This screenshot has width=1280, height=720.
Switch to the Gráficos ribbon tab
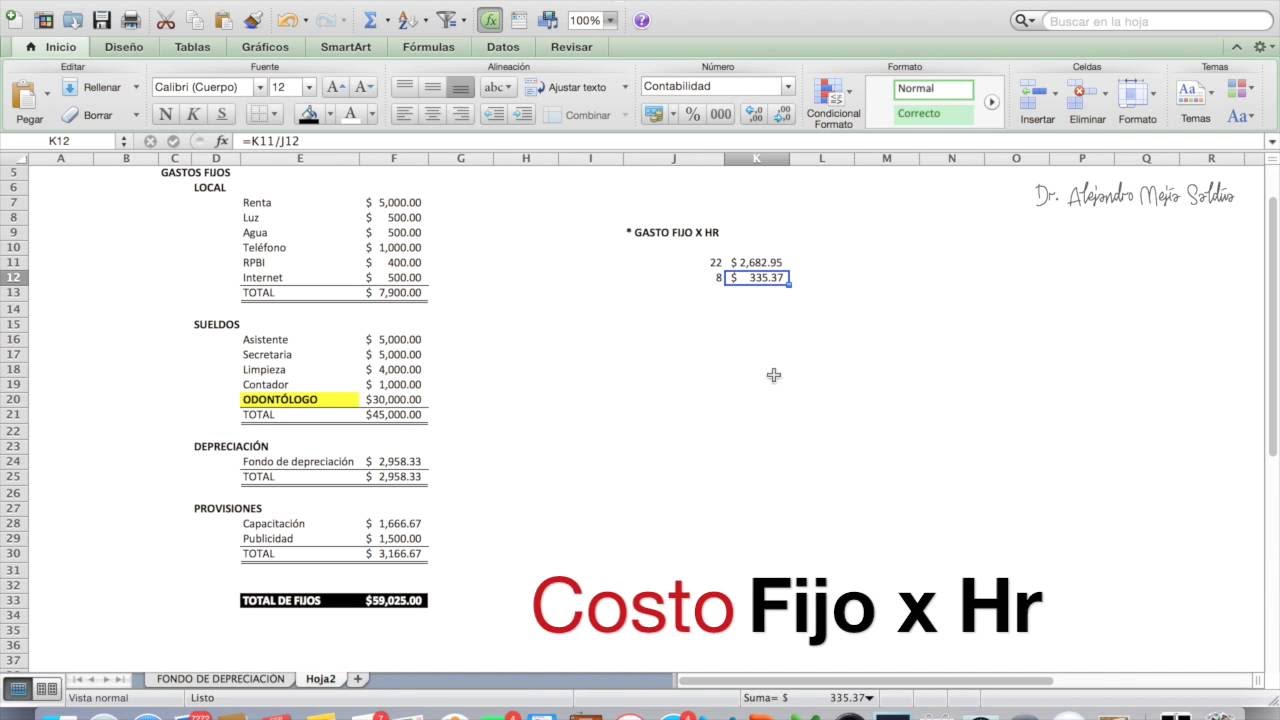pos(265,47)
